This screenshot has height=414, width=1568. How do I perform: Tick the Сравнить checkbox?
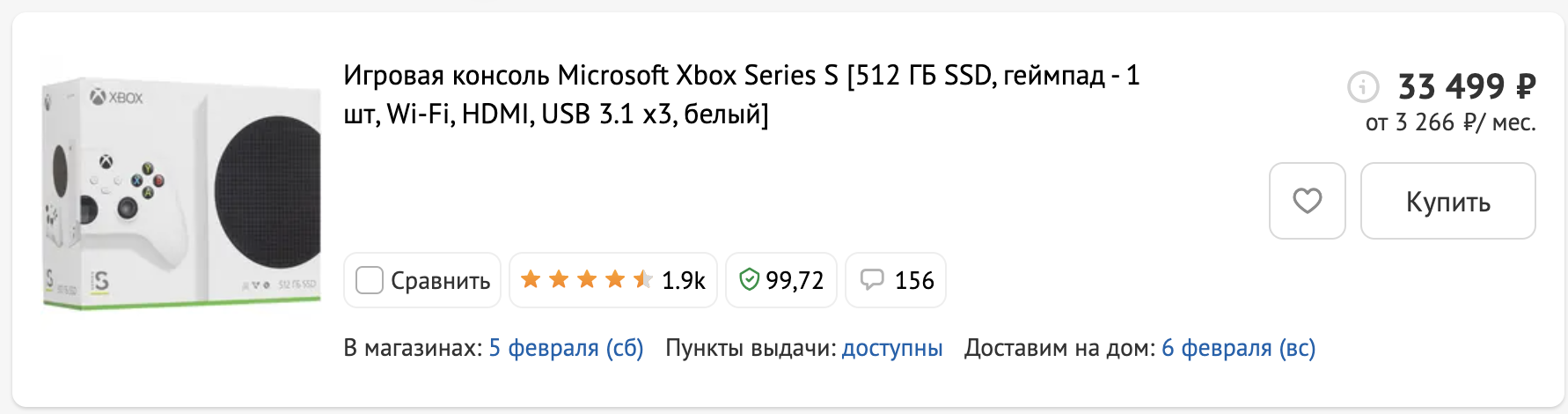click(x=369, y=280)
